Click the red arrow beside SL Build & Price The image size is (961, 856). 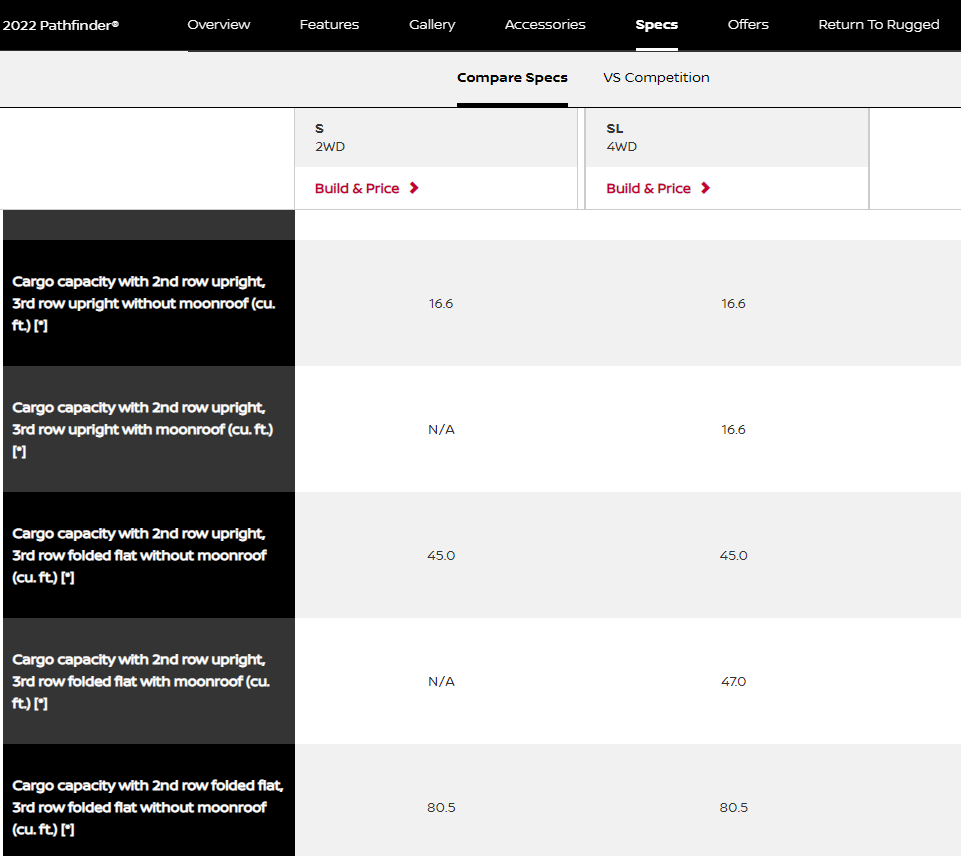[705, 188]
